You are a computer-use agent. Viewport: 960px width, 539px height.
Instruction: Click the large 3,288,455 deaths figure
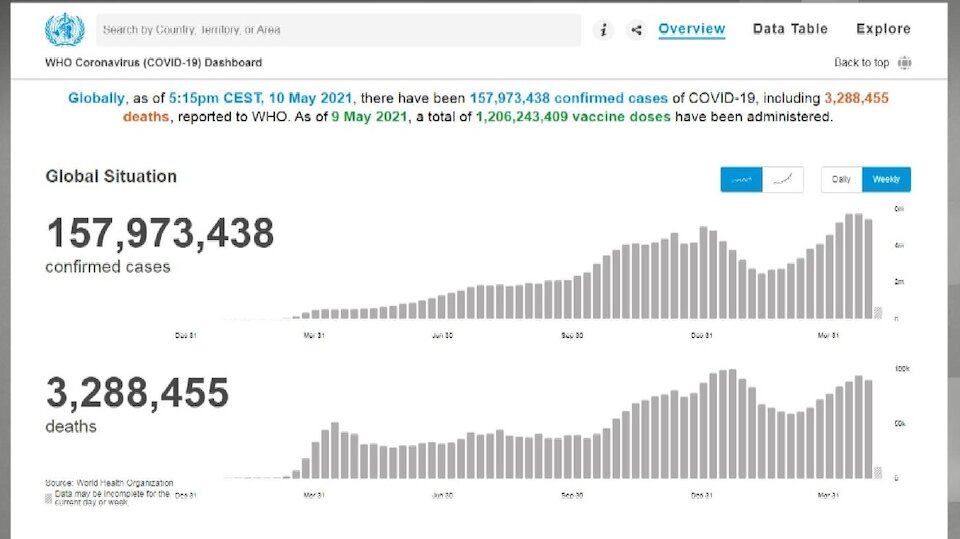pyautogui.click(x=138, y=393)
